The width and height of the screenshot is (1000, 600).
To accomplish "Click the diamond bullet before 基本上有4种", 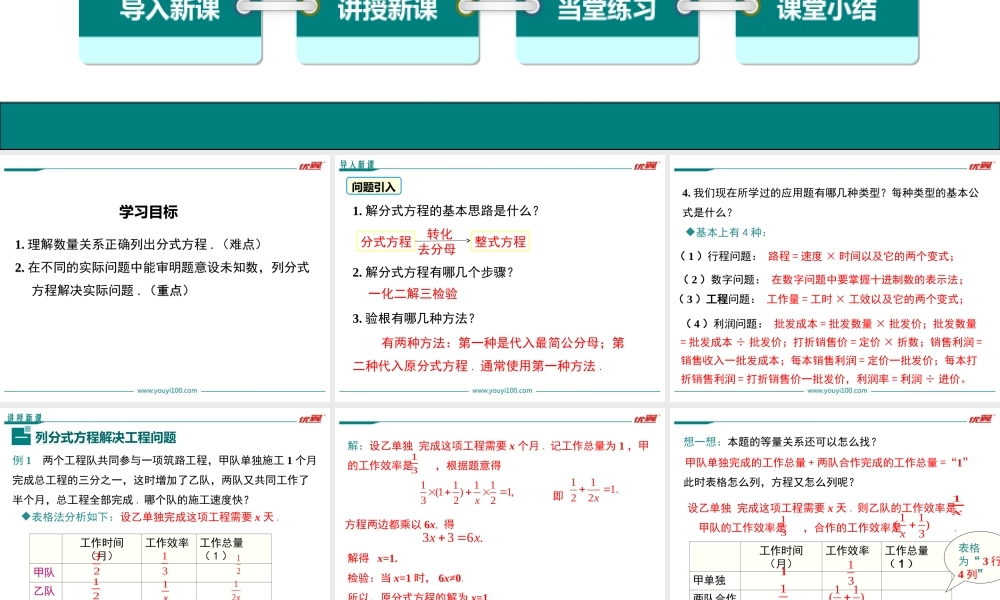I will pos(688,233).
